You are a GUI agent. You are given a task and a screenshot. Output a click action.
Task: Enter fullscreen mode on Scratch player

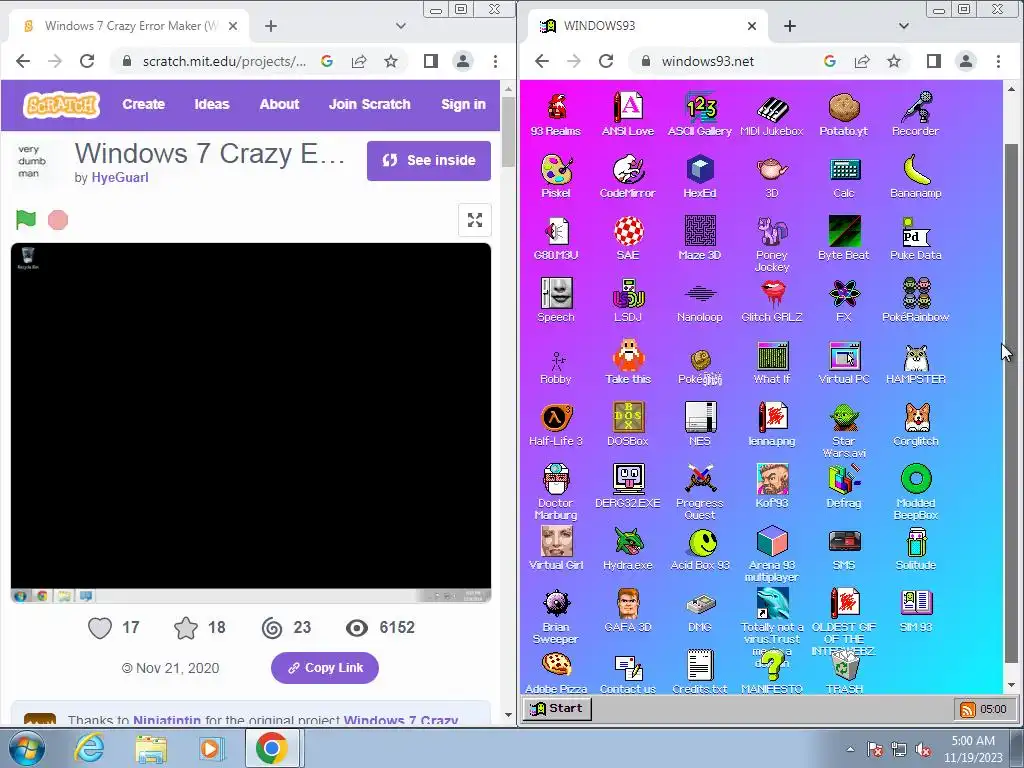coord(475,220)
